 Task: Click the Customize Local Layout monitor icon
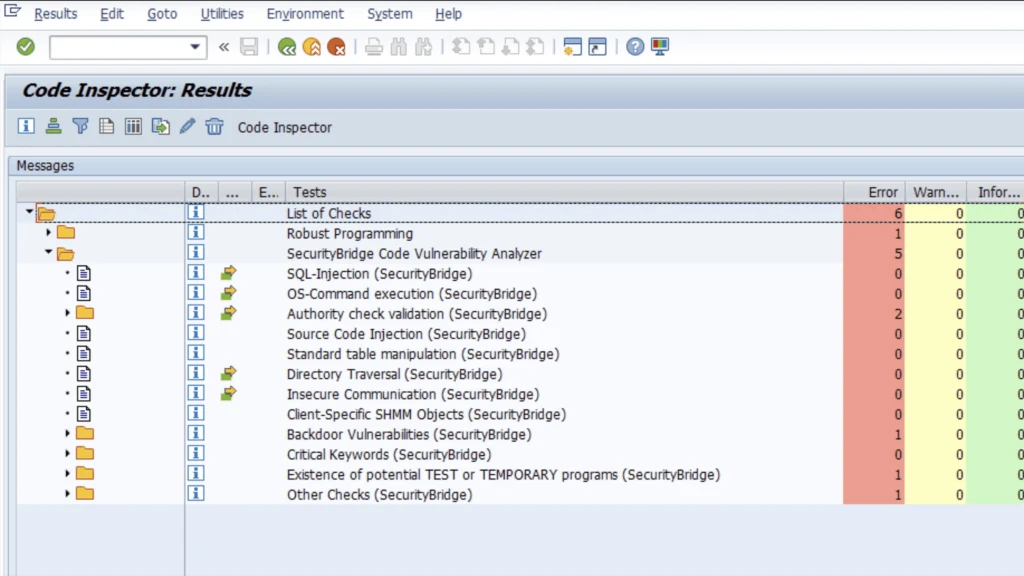[x=660, y=46]
